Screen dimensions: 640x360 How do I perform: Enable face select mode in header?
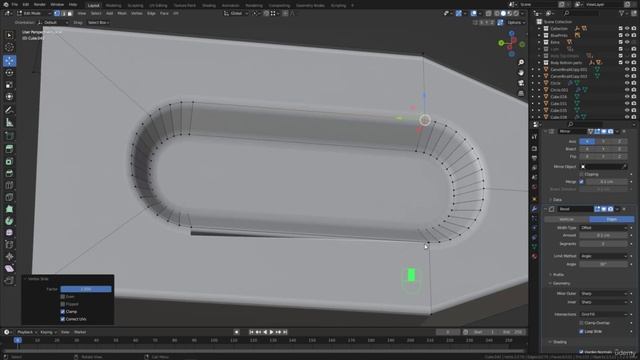[x=70, y=13]
